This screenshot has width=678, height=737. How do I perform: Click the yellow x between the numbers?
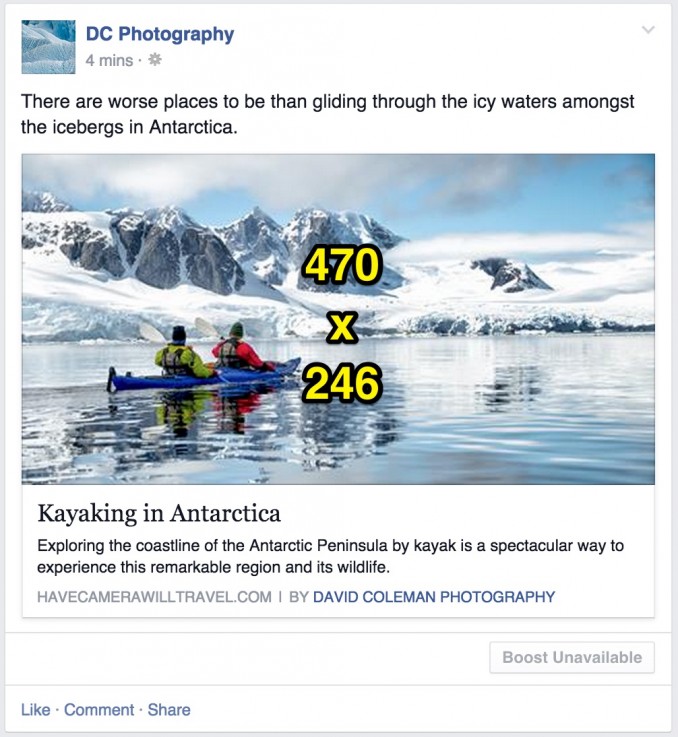(343, 324)
